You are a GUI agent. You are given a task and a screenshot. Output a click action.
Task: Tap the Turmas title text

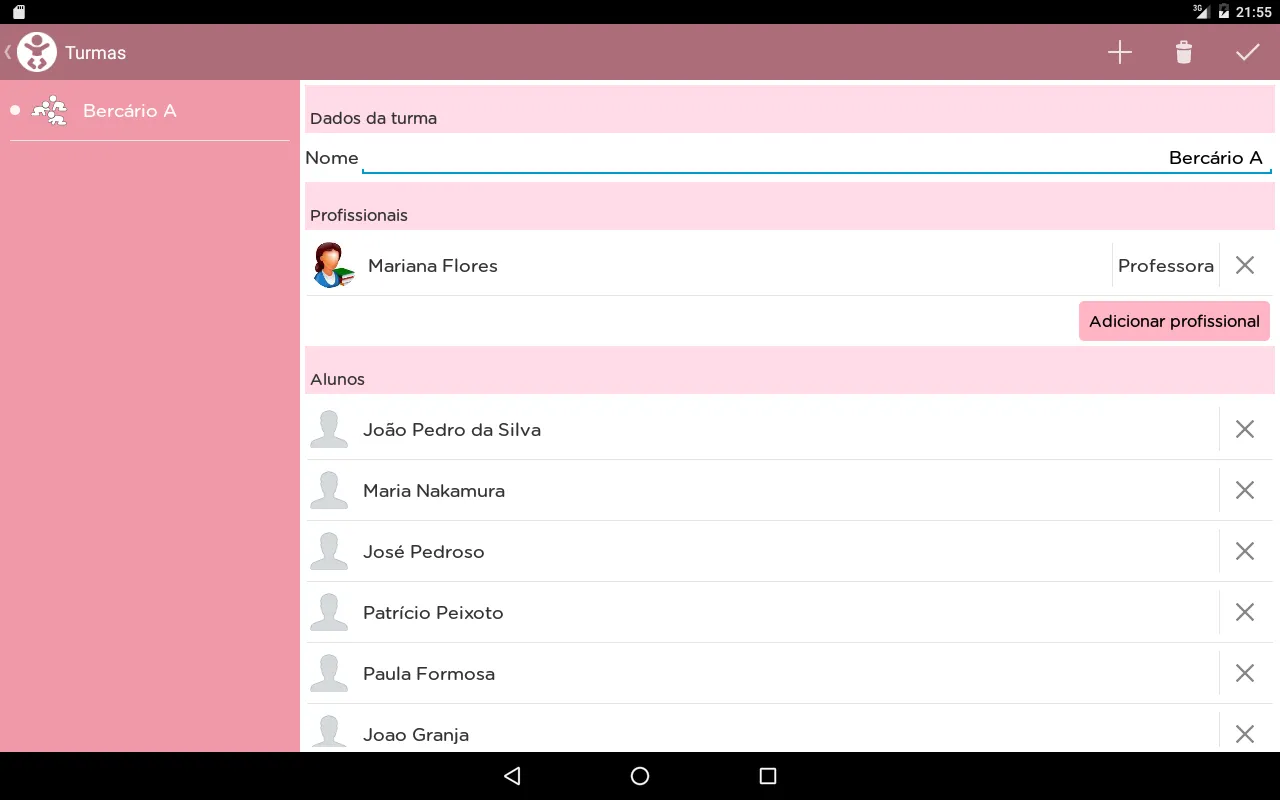point(96,53)
